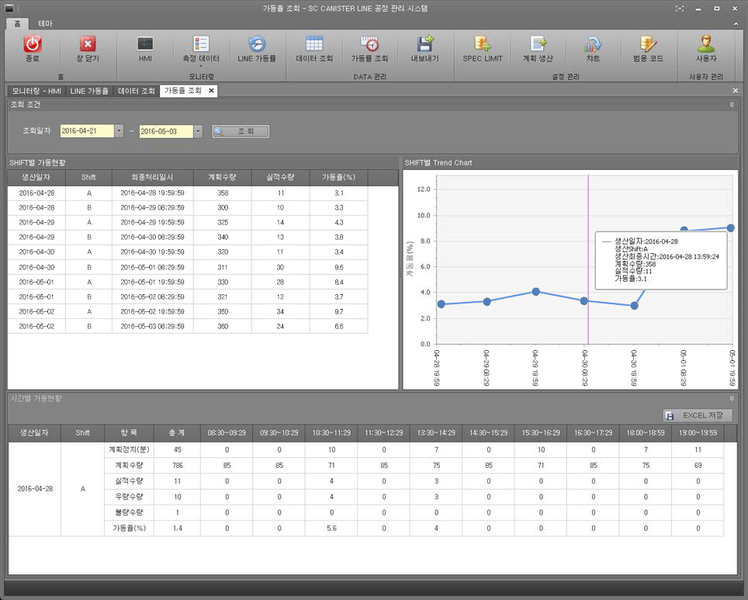Open the LINE 가동률 toolbar icon
Screen dimensions: 748x600
pos(257,44)
